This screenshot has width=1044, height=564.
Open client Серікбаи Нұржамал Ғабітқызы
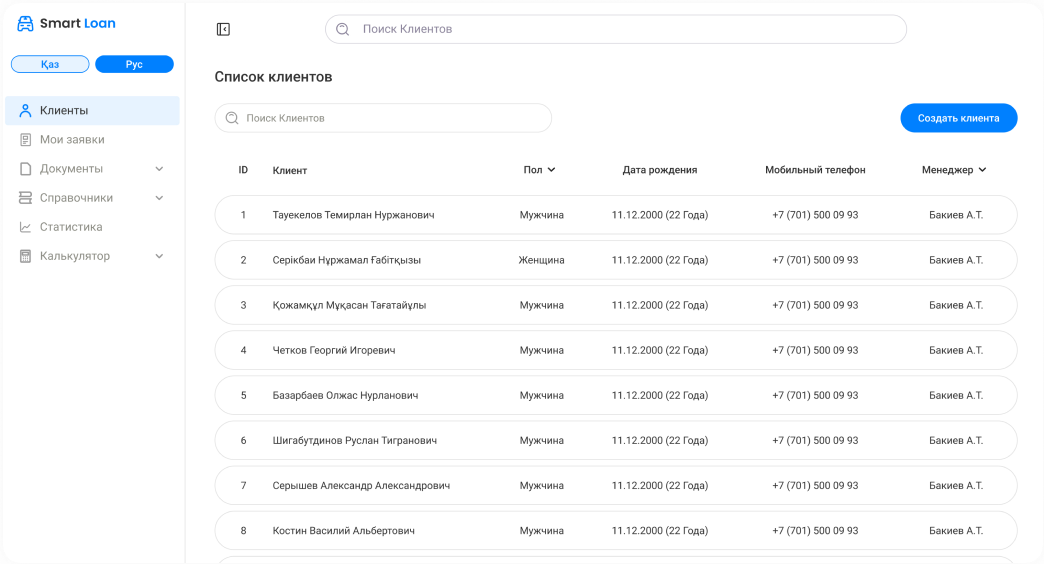coord(616,260)
